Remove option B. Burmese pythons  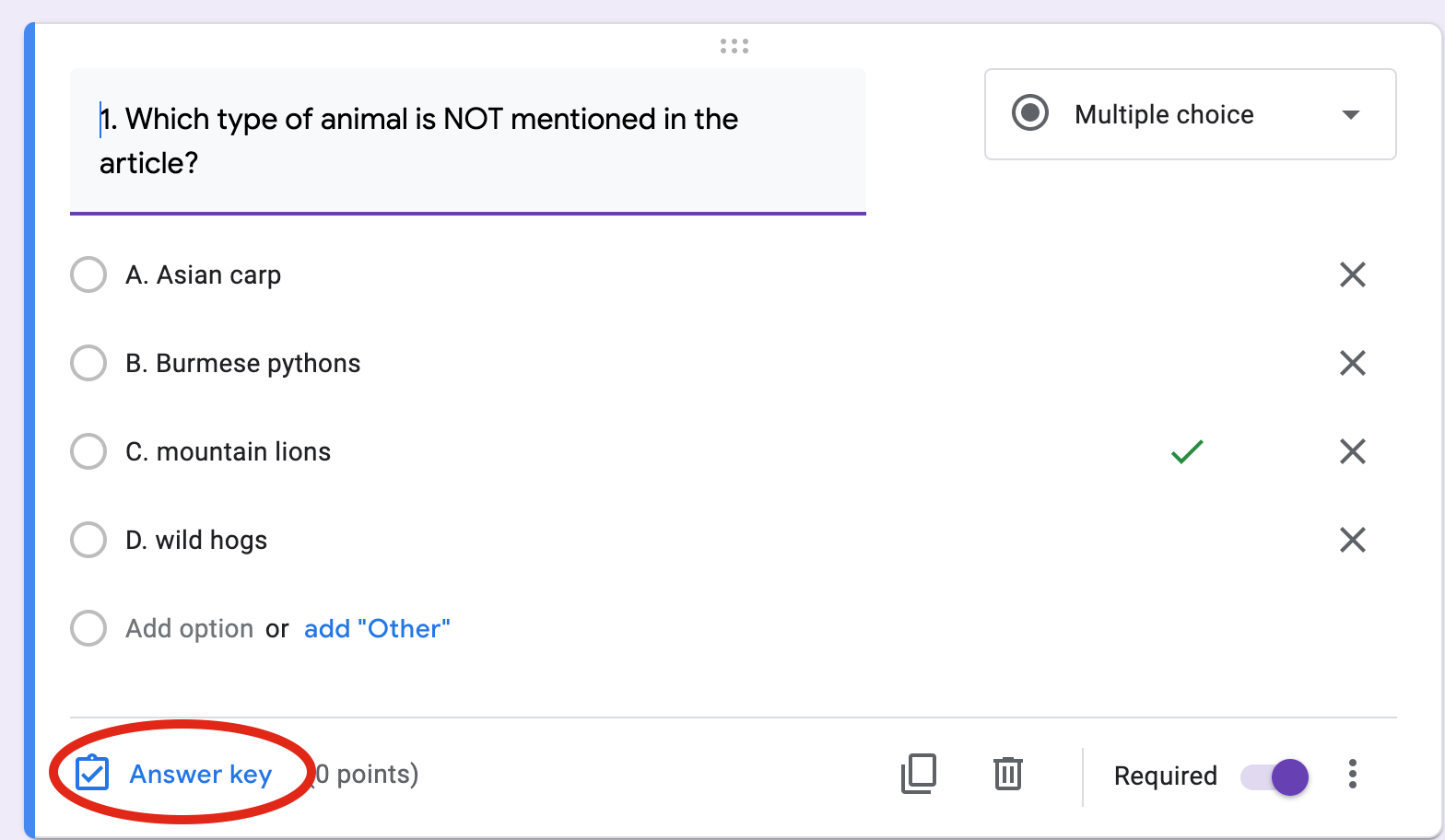click(1352, 363)
